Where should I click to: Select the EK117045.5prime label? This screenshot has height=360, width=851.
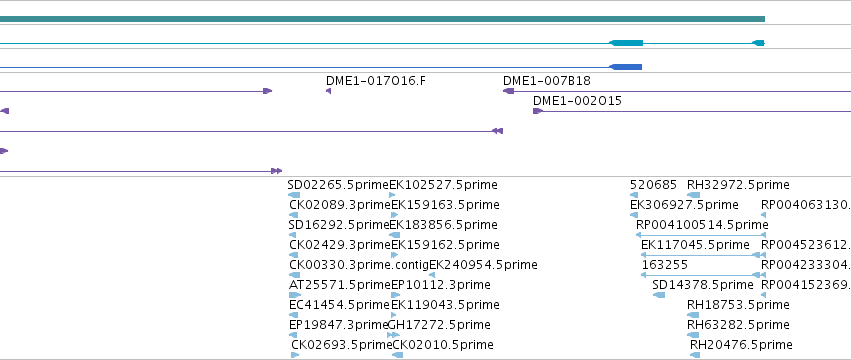(x=695, y=245)
